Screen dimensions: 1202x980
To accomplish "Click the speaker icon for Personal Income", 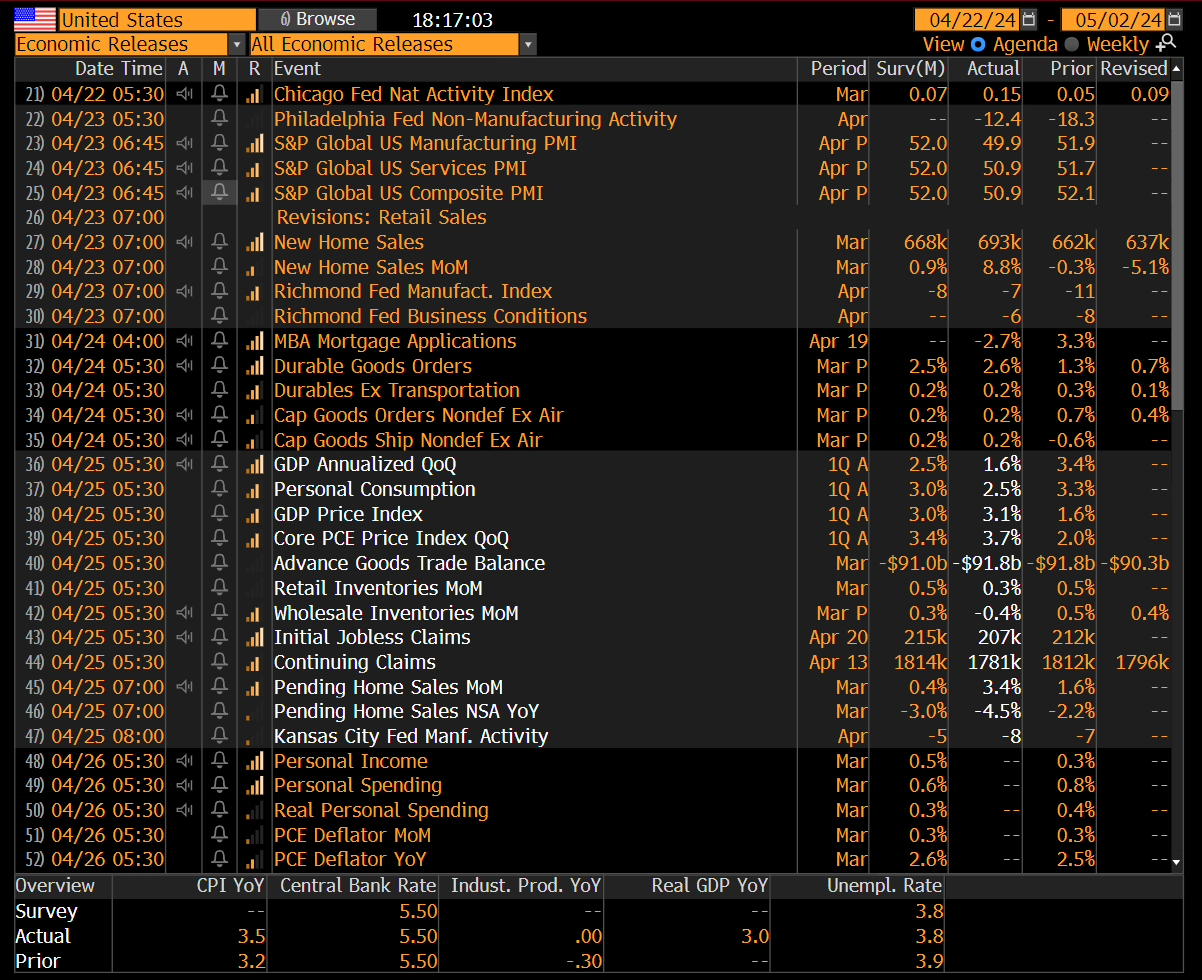I will pos(184,761).
